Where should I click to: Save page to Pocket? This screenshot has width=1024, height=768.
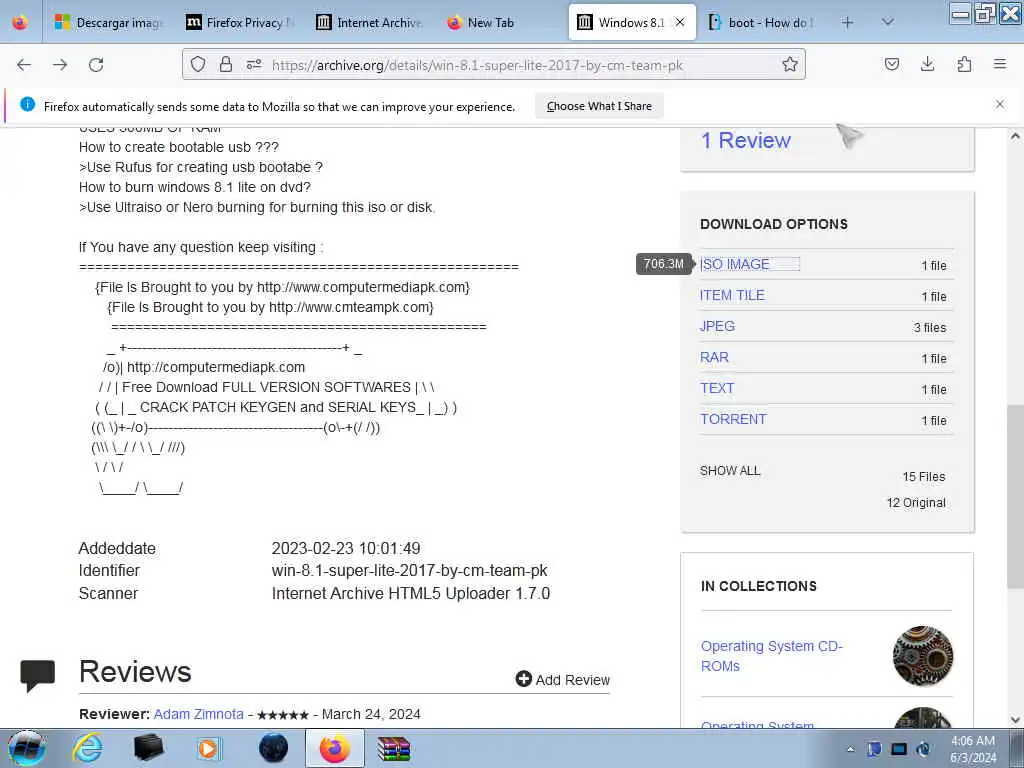pos(891,64)
